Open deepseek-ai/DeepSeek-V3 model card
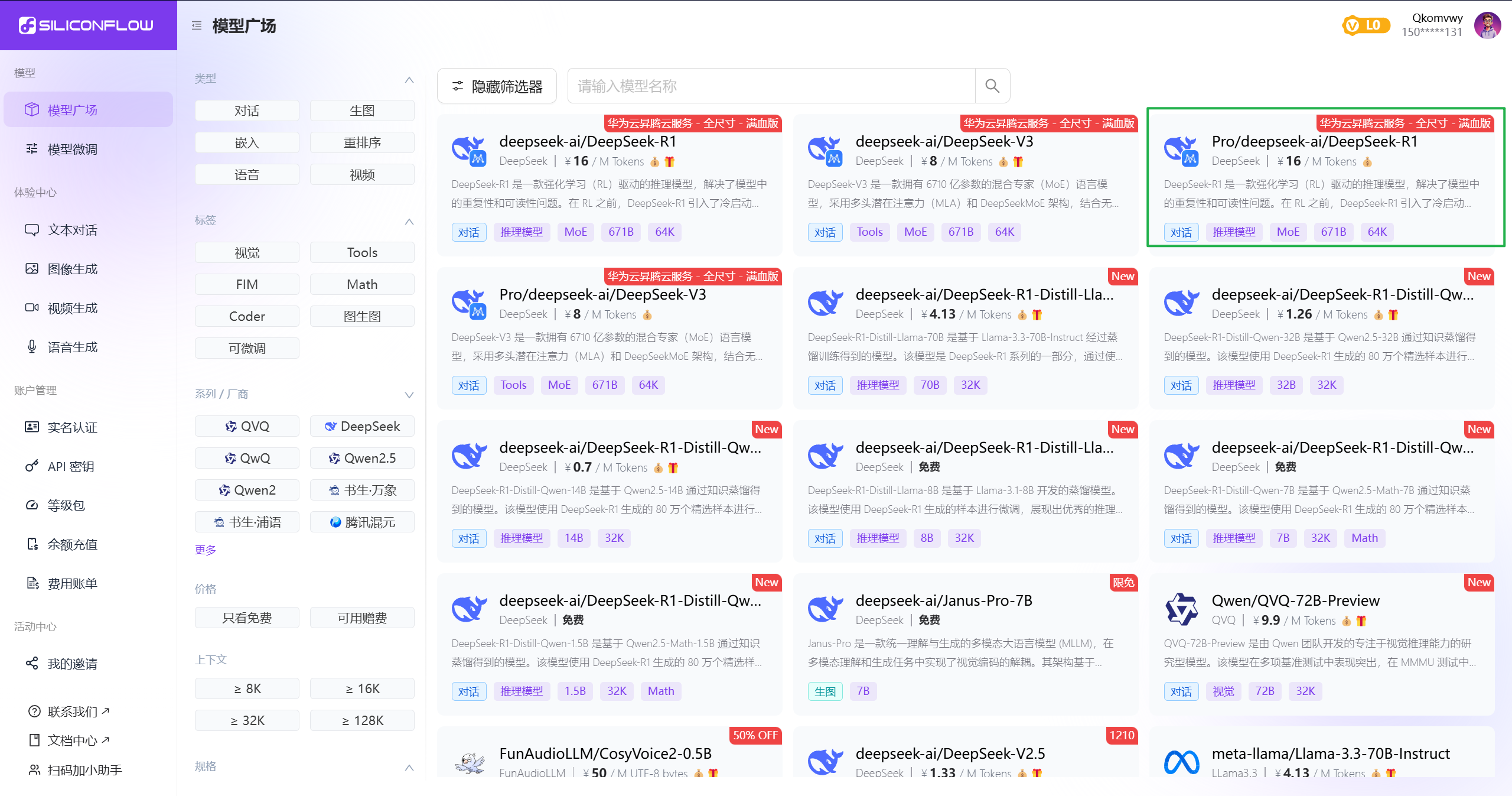Screen dimensions: 1512x796 (966, 185)
